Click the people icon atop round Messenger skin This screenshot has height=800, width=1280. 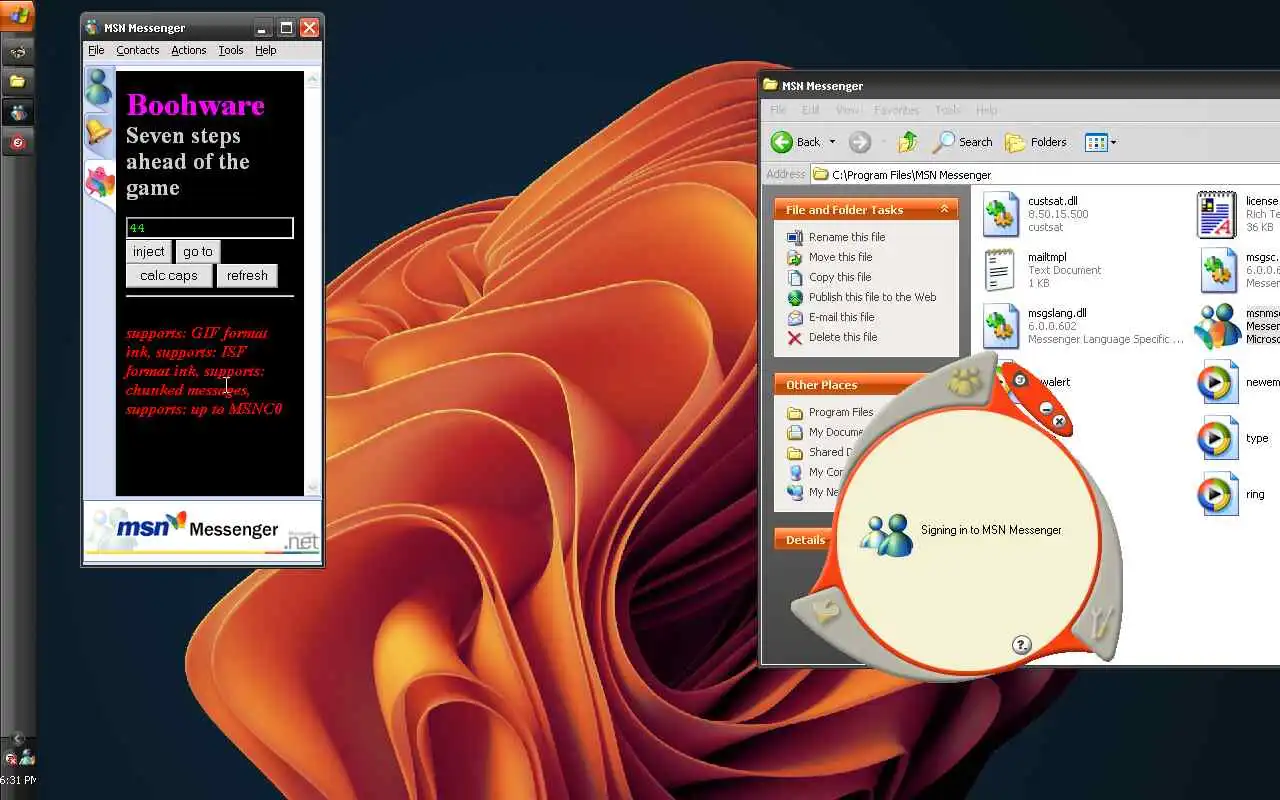[x=964, y=380]
